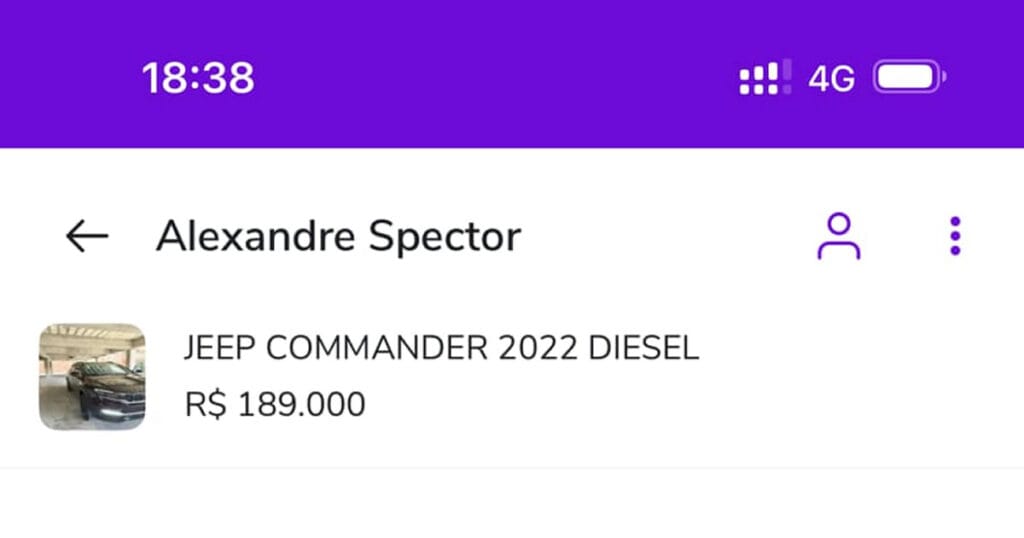Open the JEEP COMMANDER 2022 DIESEL listing title
The height and width of the screenshot is (538, 1024).
click(x=441, y=348)
